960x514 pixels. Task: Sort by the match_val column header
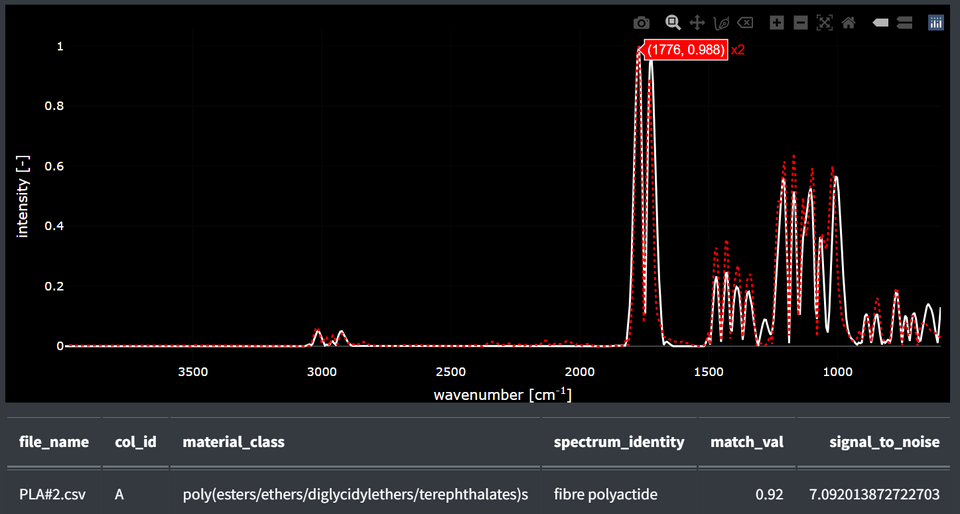(746, 442)
